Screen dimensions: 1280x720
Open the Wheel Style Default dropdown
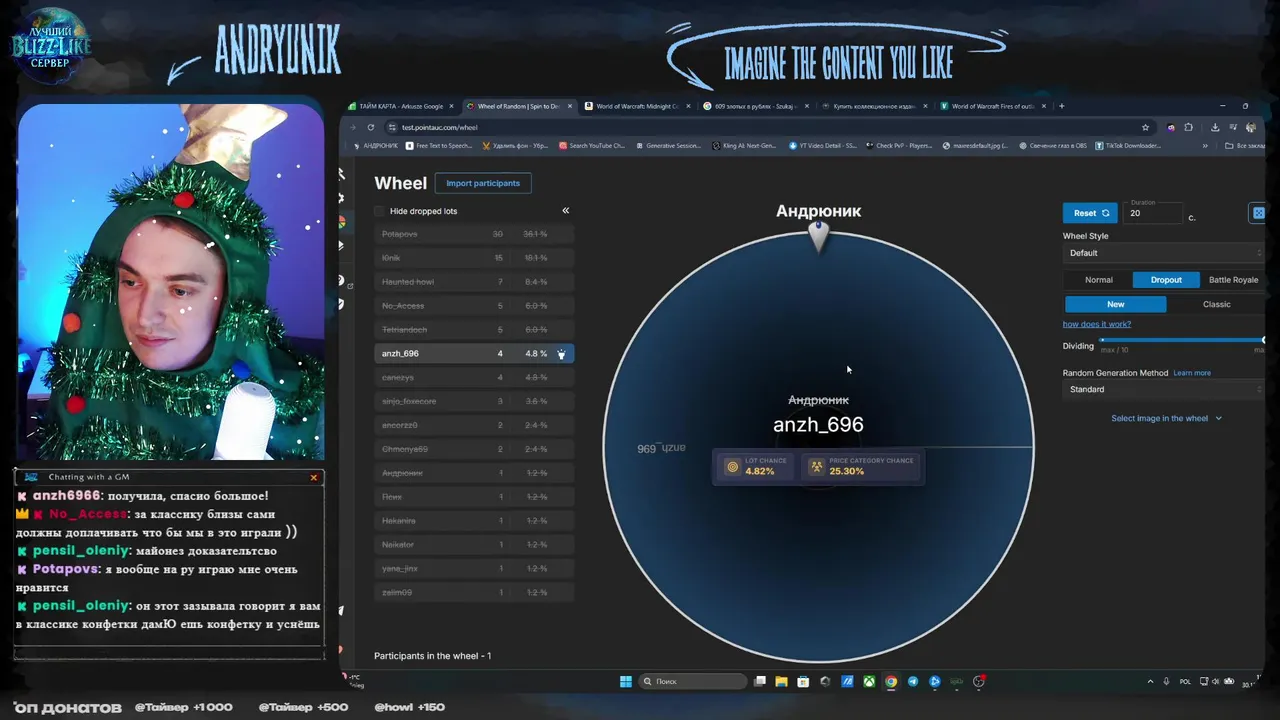click(1164, 253)
